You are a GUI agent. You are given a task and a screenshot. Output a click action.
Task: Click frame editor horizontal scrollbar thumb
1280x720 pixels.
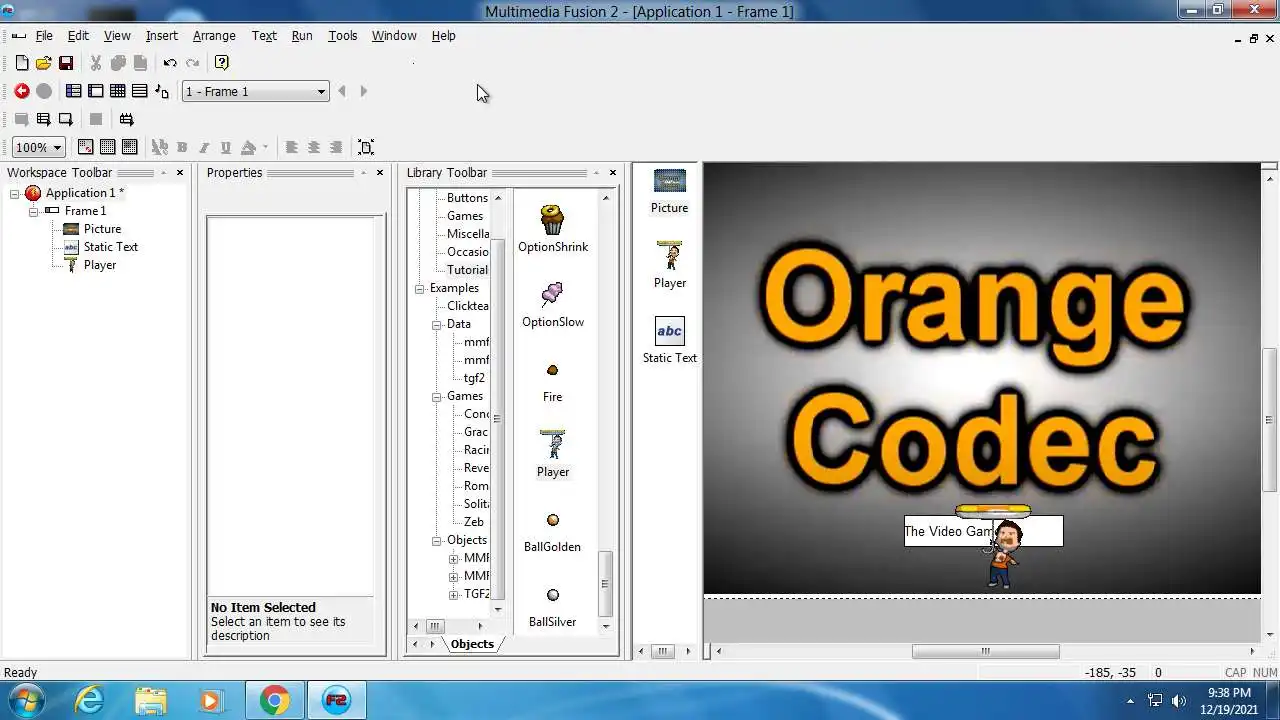(x=985, y=651)
